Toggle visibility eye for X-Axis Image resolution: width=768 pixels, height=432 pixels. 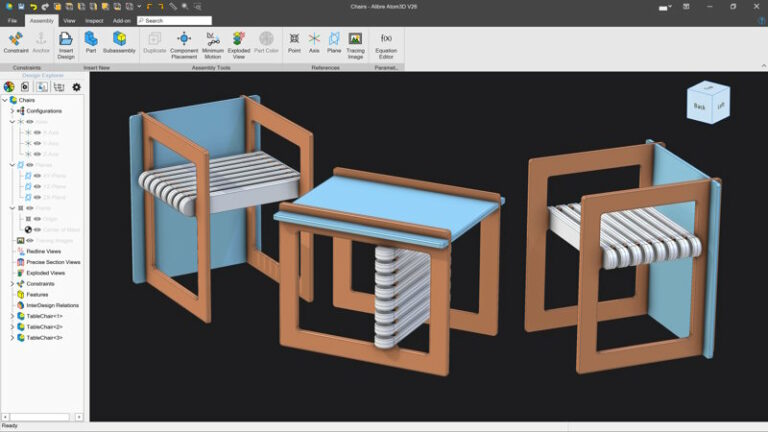(37, 132)
